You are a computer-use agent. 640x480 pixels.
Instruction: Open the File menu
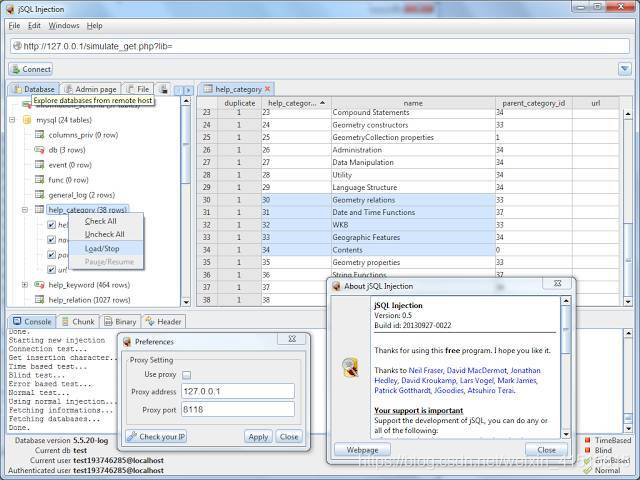(x=14, y=26)
